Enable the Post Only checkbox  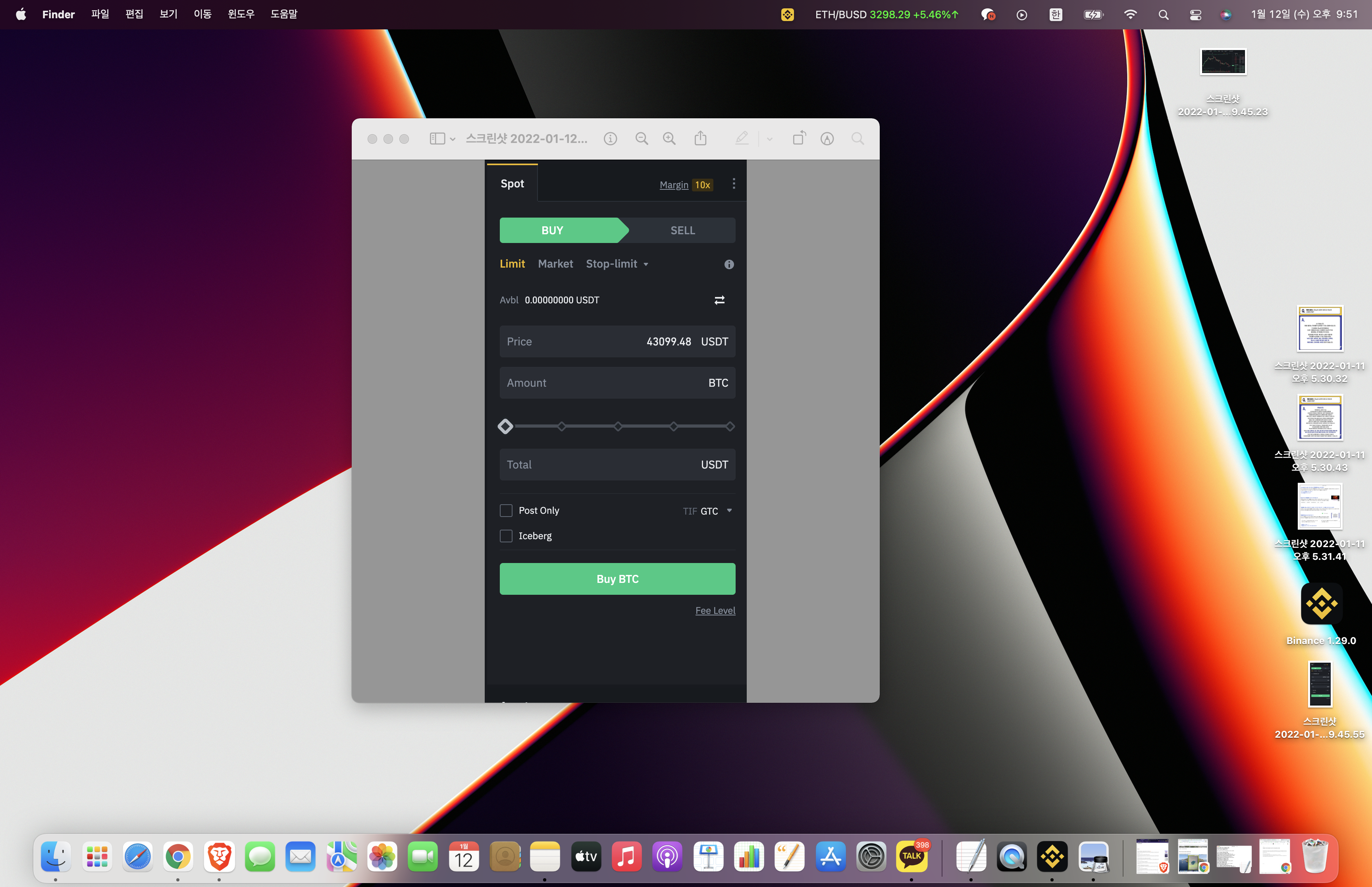tap(506, 511)
